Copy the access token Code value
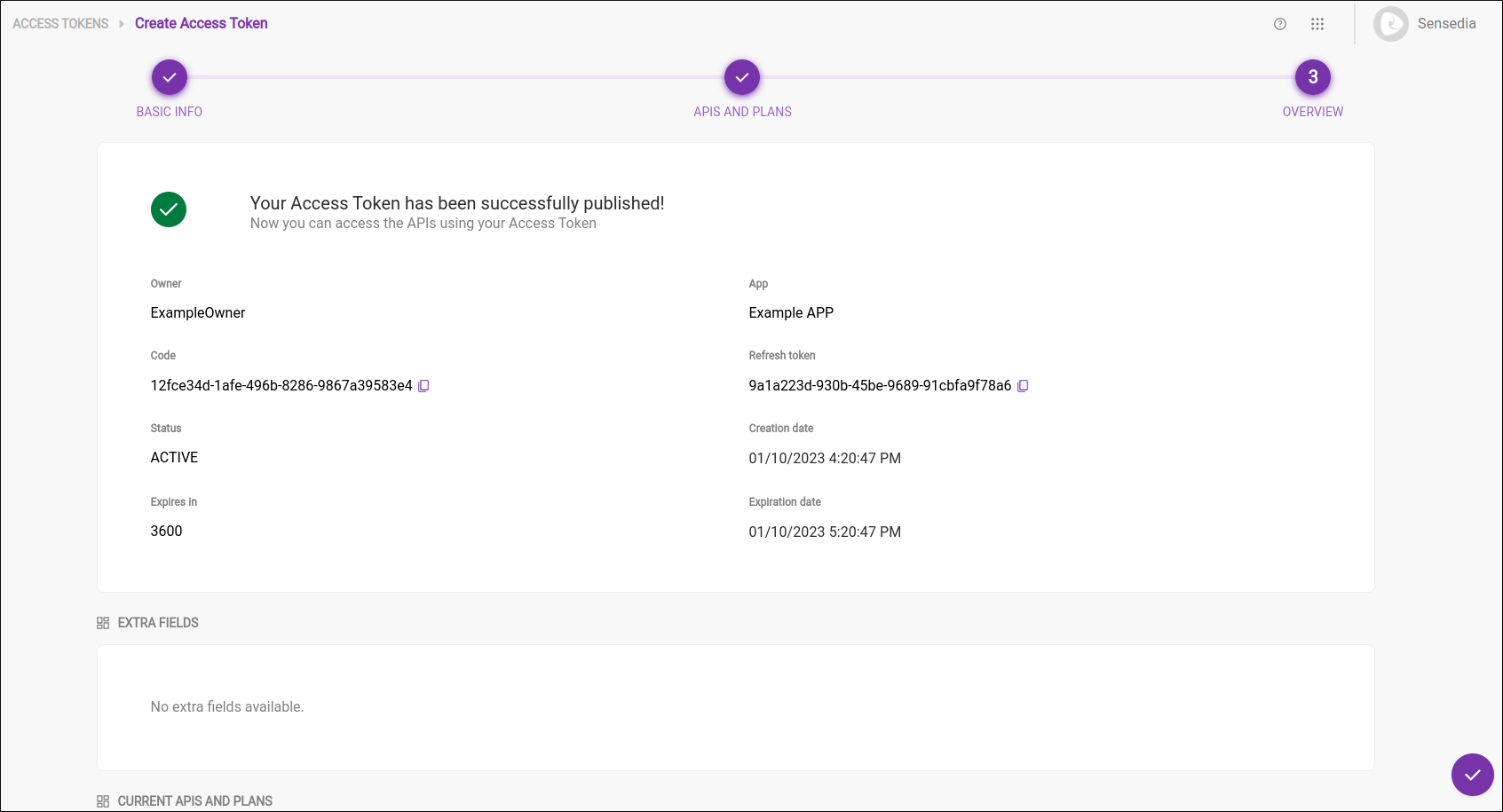The image size is (1503, 812). click(424, 385)
